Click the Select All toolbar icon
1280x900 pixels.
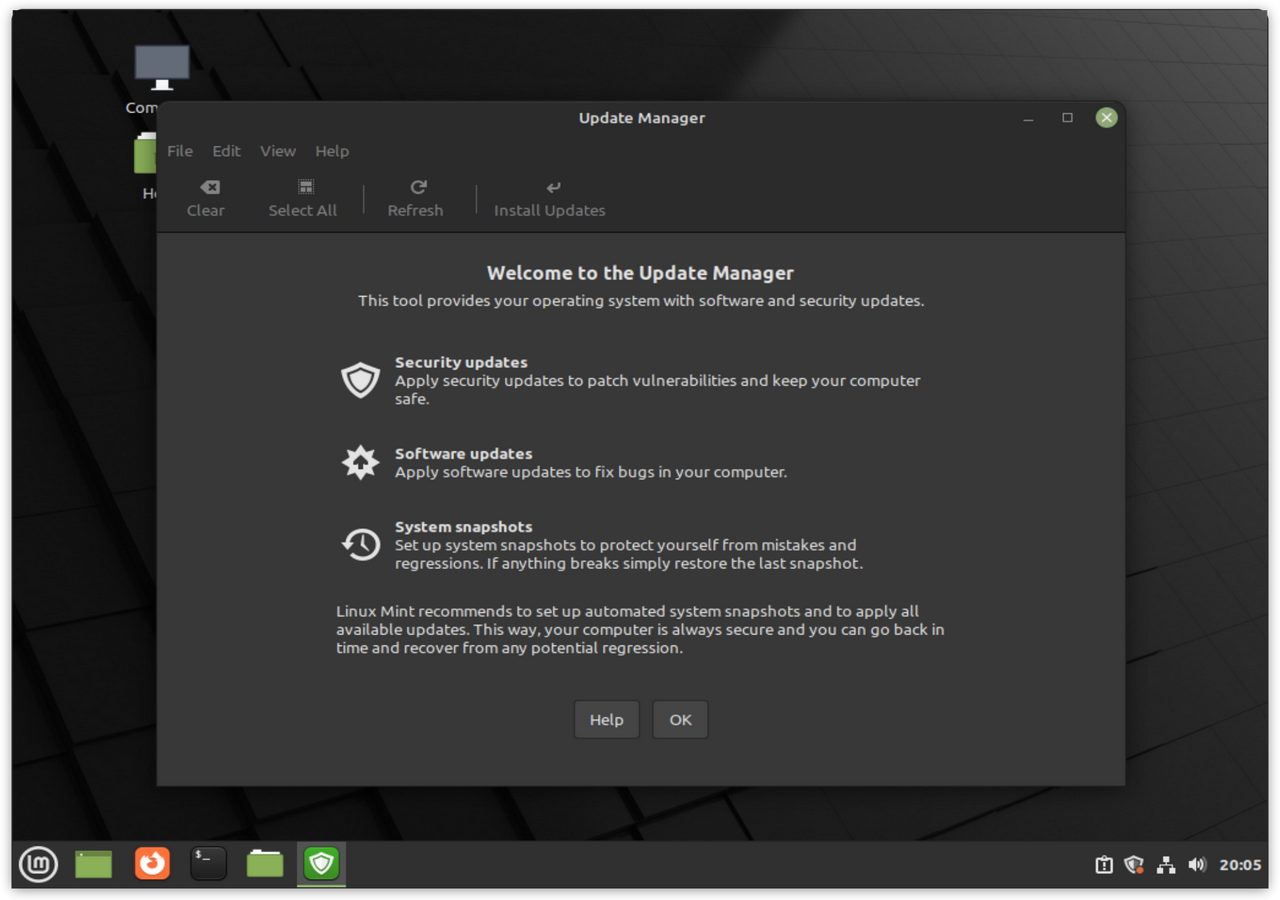click(x=305, y=188)
